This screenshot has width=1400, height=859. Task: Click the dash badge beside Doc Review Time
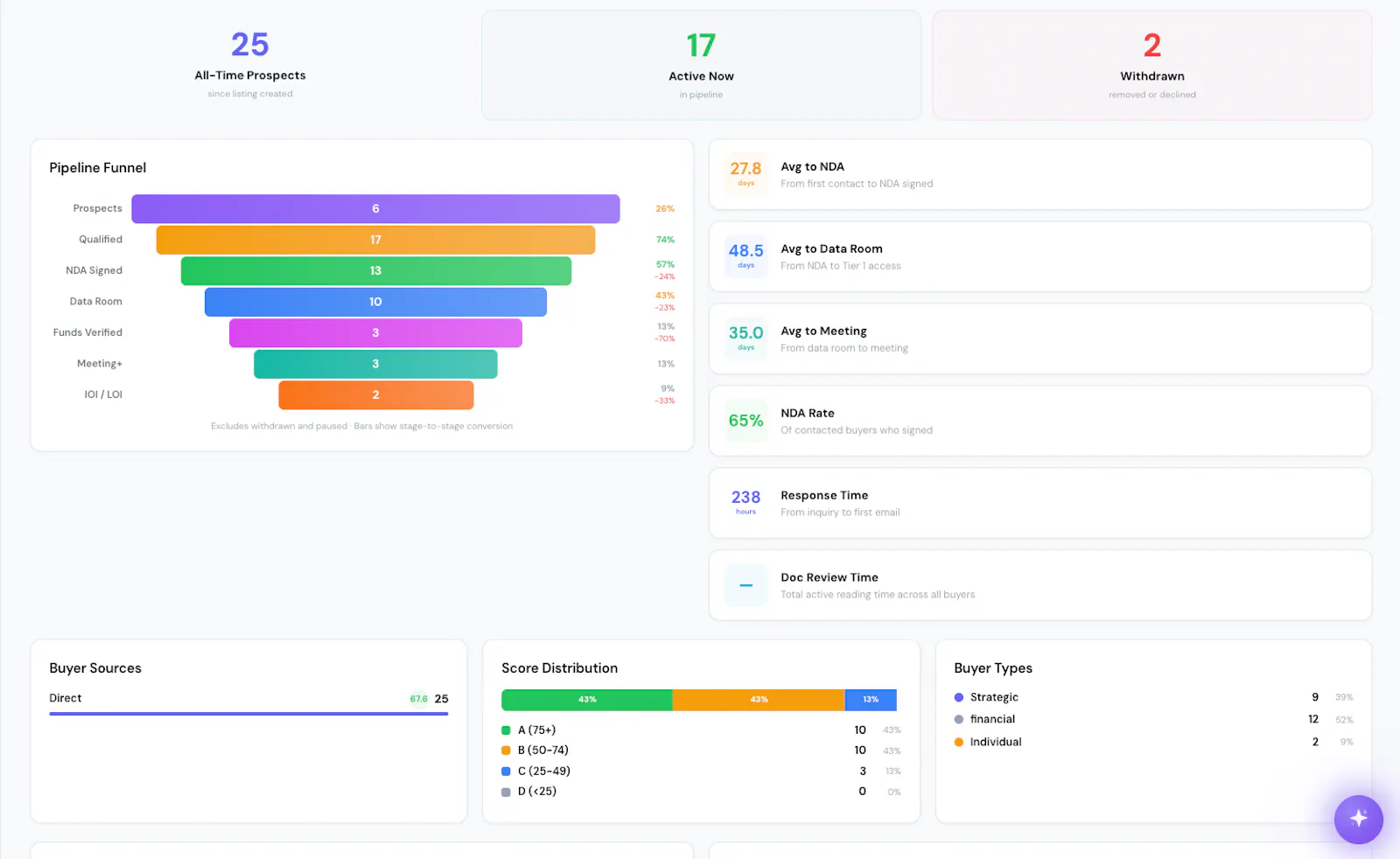click(x=745, y=585)
